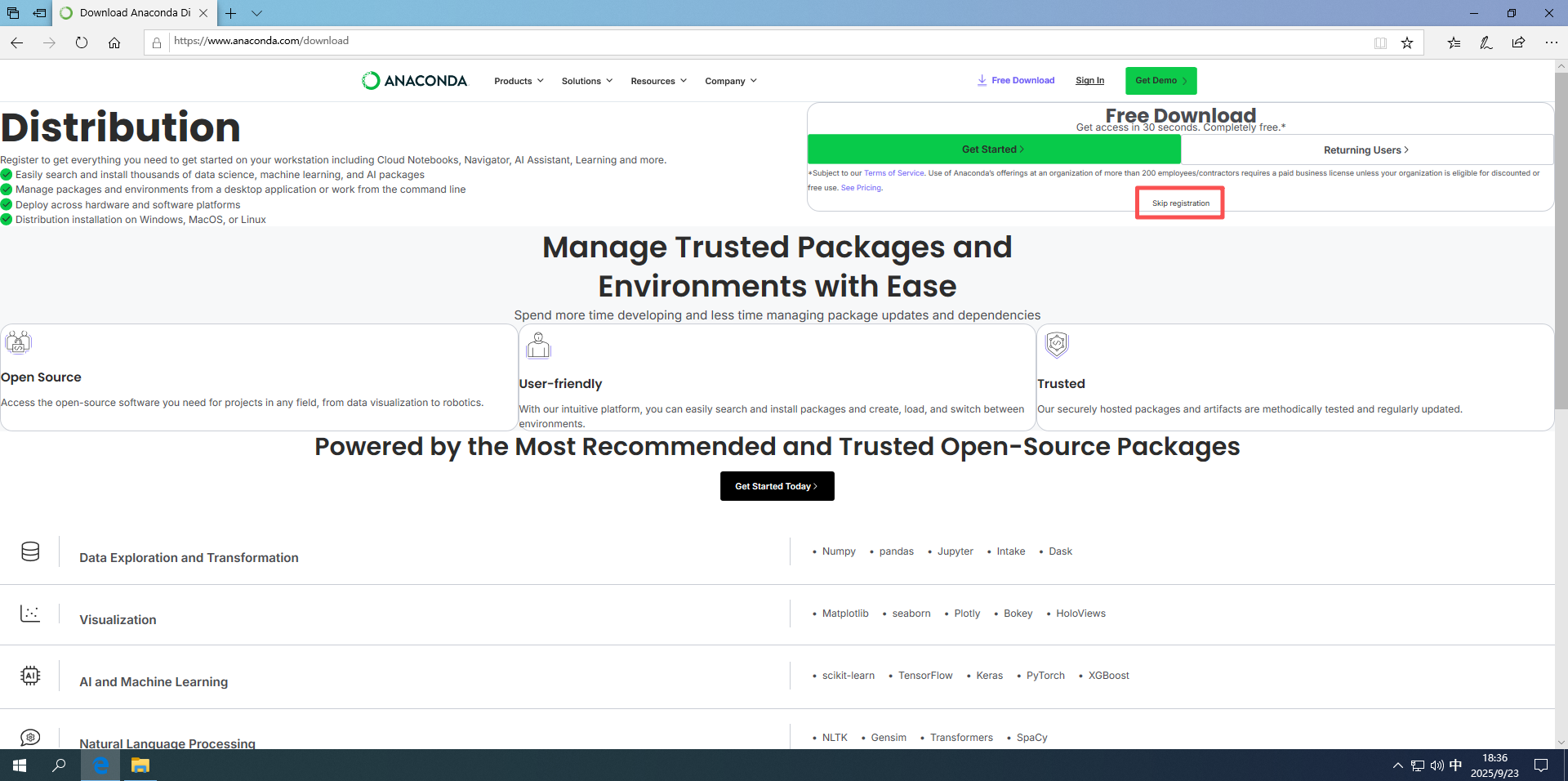The image size is (1568, 781).
Task: Expand the Resources menu
Action: [x=658, y=81]
